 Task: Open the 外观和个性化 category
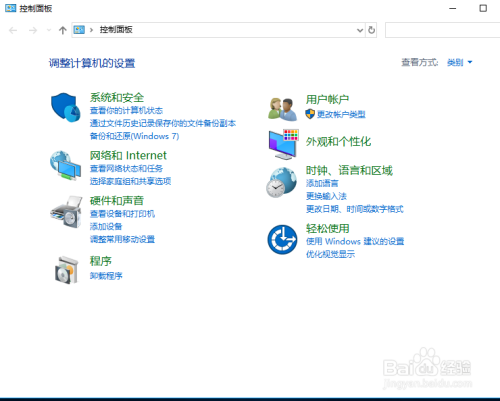tap(338, 142)
